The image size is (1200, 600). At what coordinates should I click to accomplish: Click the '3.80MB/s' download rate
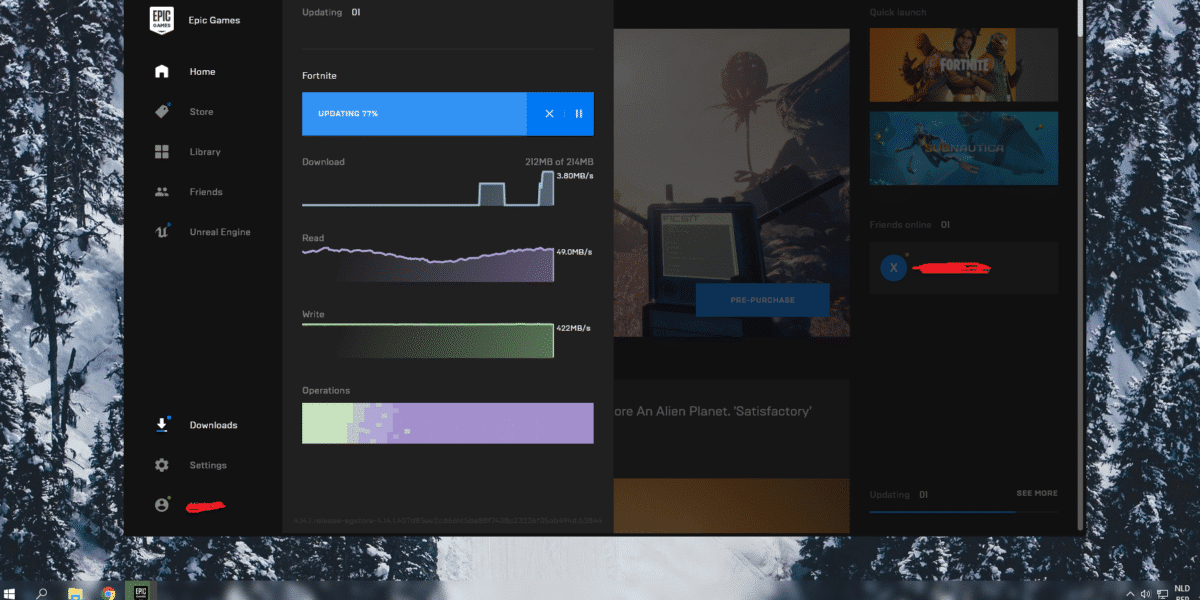[575, 176]
